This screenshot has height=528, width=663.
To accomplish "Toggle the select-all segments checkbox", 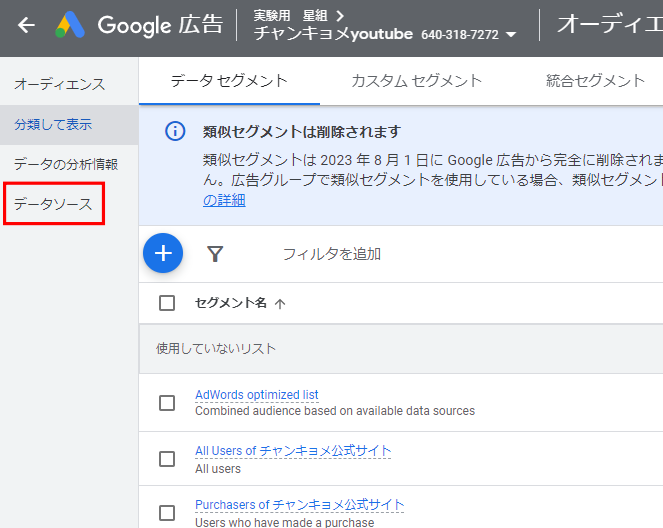I will (167, 303).
